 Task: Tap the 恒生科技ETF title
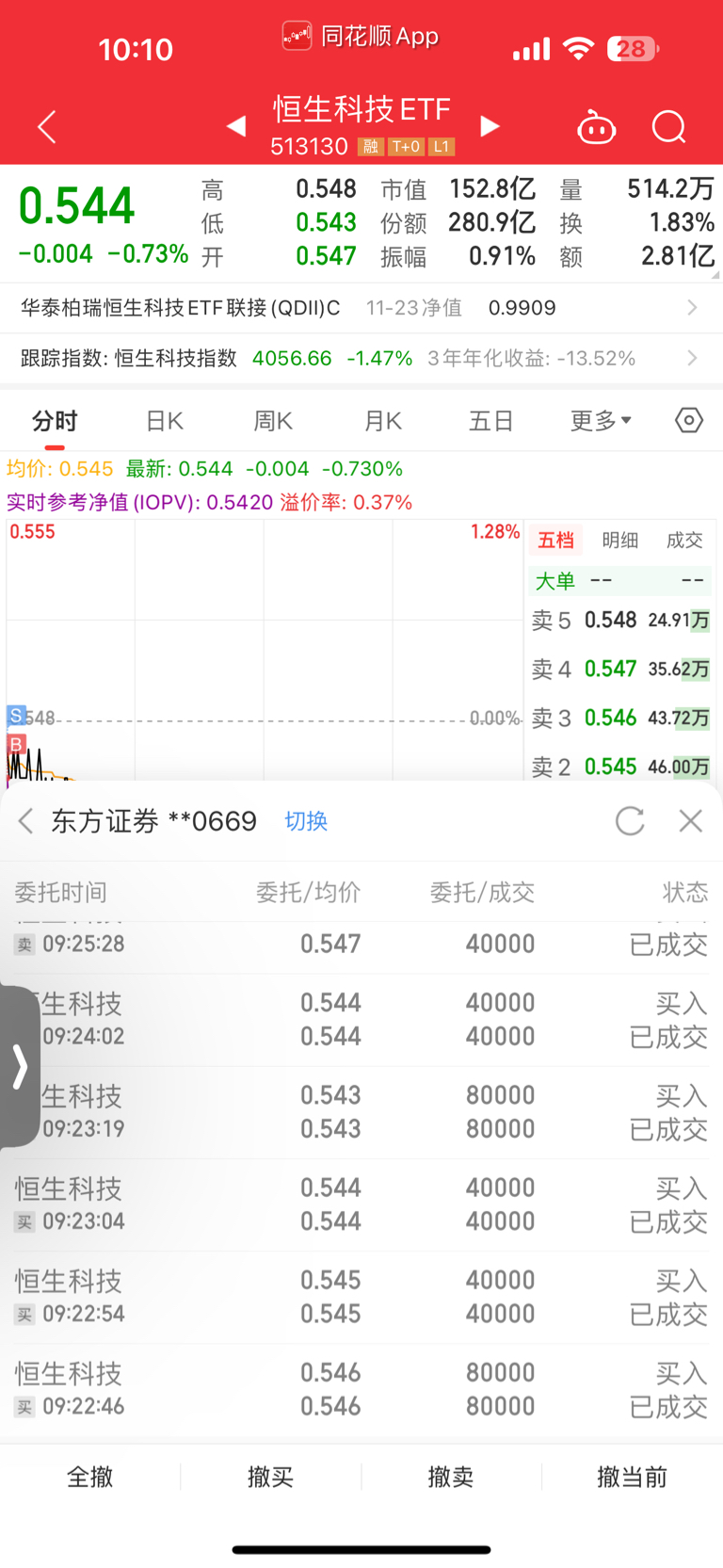362,109
